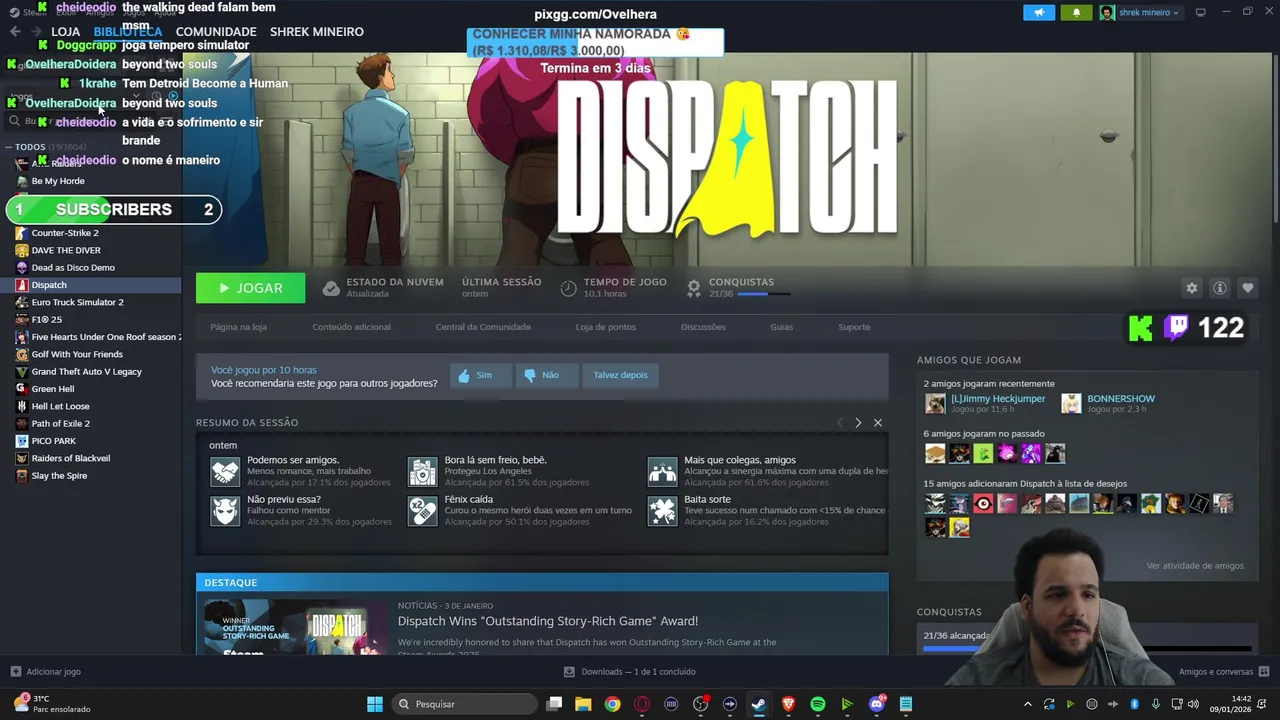Click Slay the Spire game icon
This screenshot has width=1280, height=720.
point(22,476)
